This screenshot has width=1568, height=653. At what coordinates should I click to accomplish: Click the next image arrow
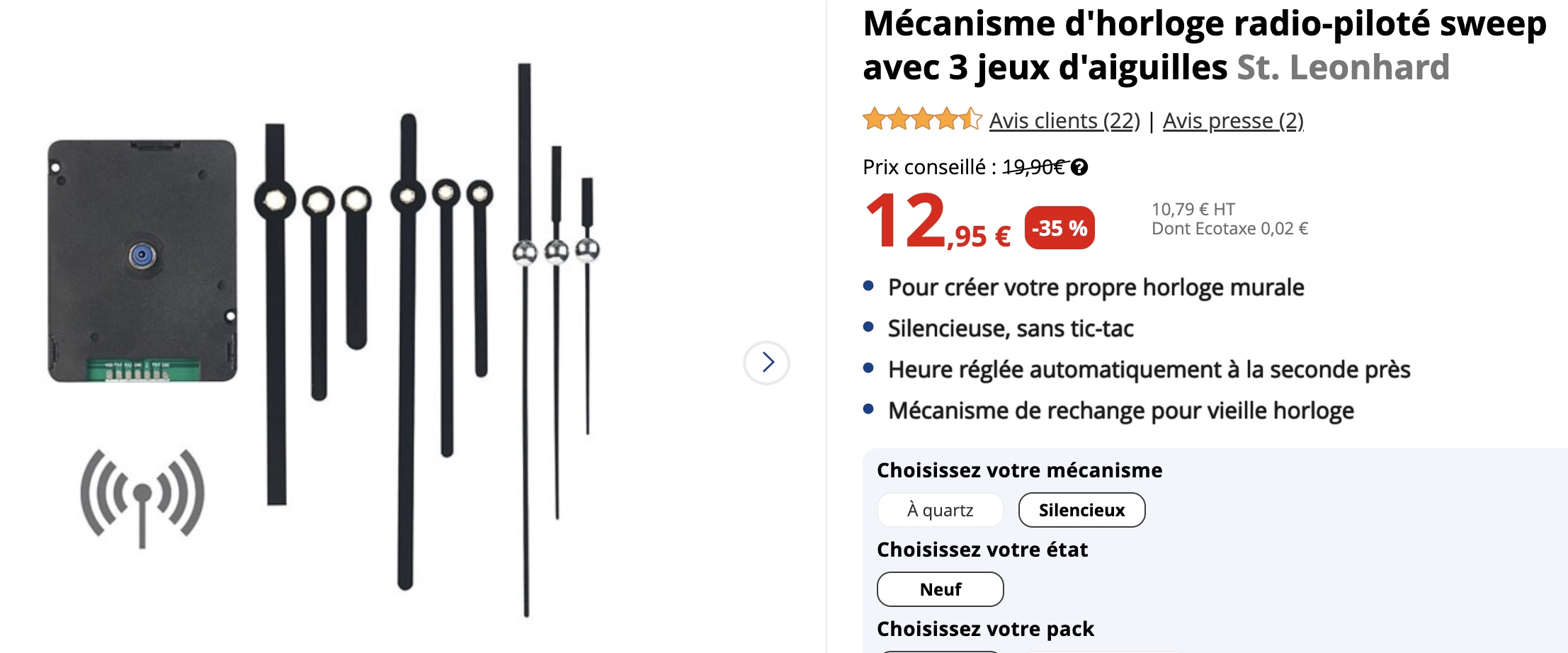click(766, 363)
